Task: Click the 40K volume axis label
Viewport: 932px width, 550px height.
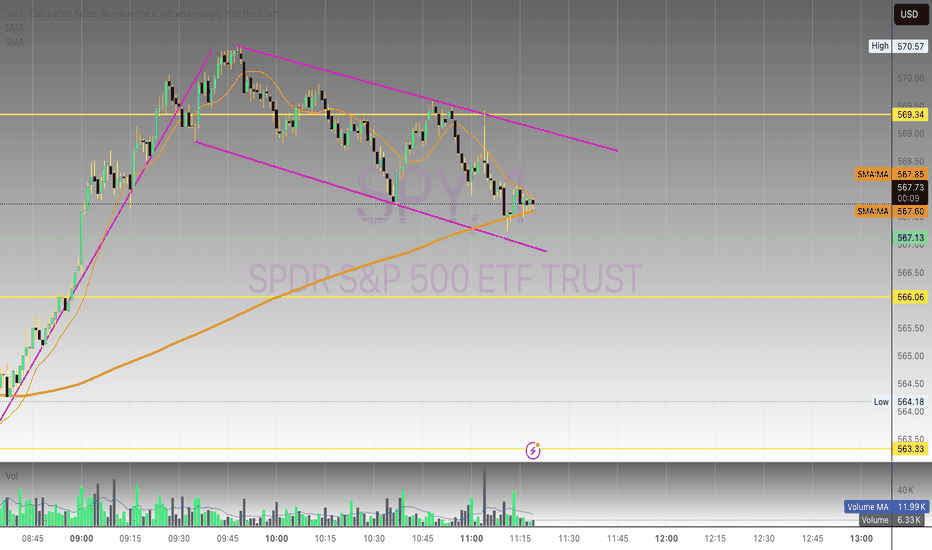Action: [905, 490]
